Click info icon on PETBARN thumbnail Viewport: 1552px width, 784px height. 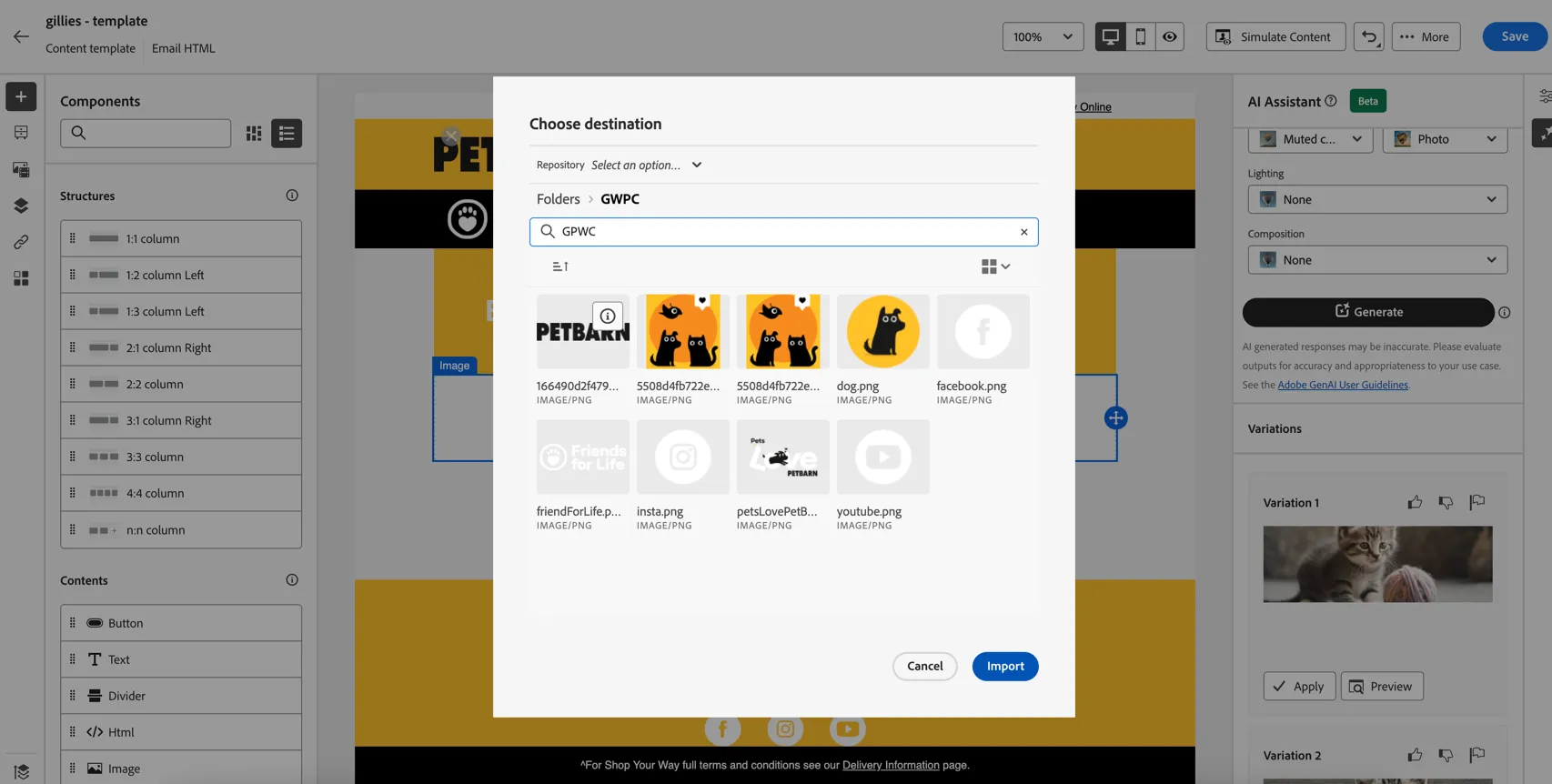(x=608, y=317)
